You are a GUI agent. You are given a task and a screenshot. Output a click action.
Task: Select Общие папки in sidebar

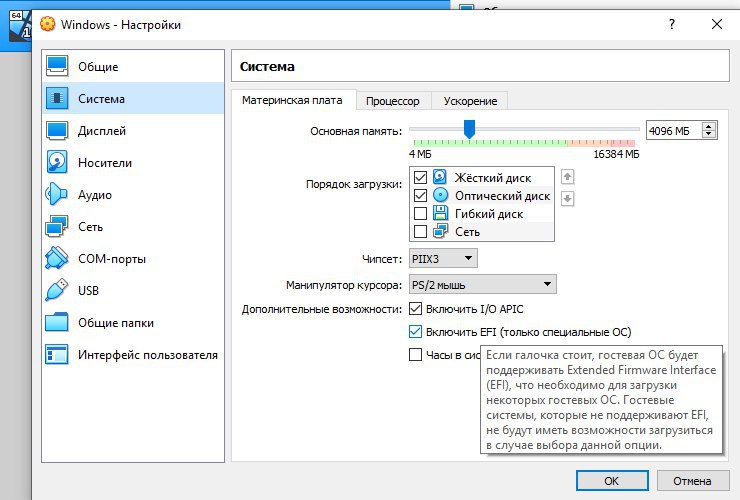pyautogui.click(x=133, y=322)
